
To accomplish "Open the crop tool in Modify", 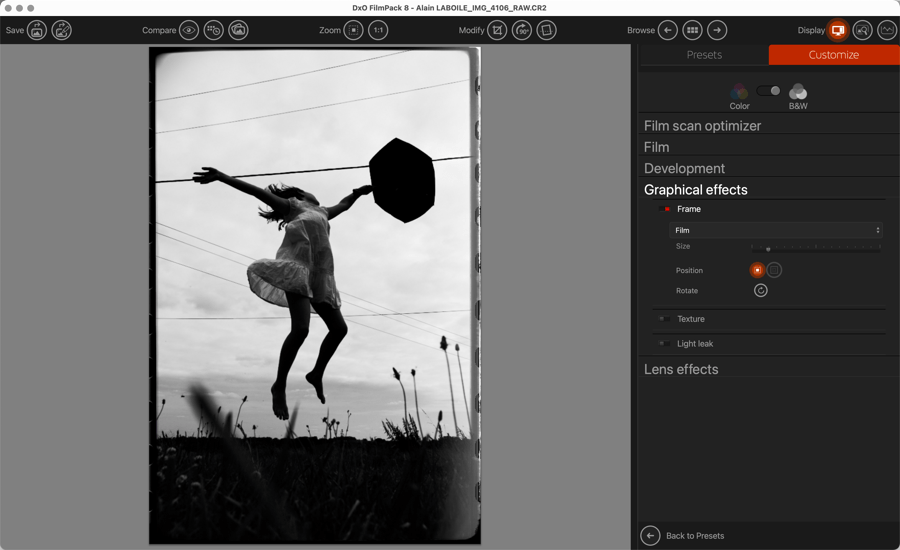I will click(497, 31).
